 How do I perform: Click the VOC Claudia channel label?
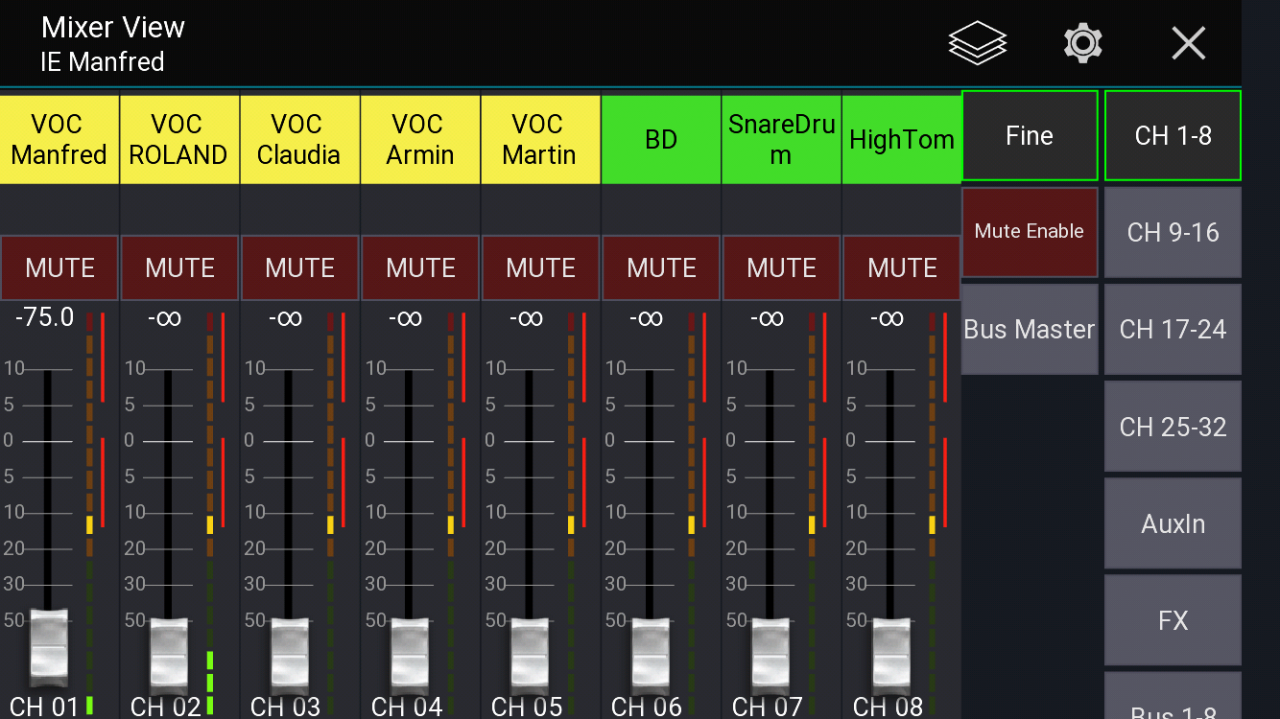(x=299, y=140)
